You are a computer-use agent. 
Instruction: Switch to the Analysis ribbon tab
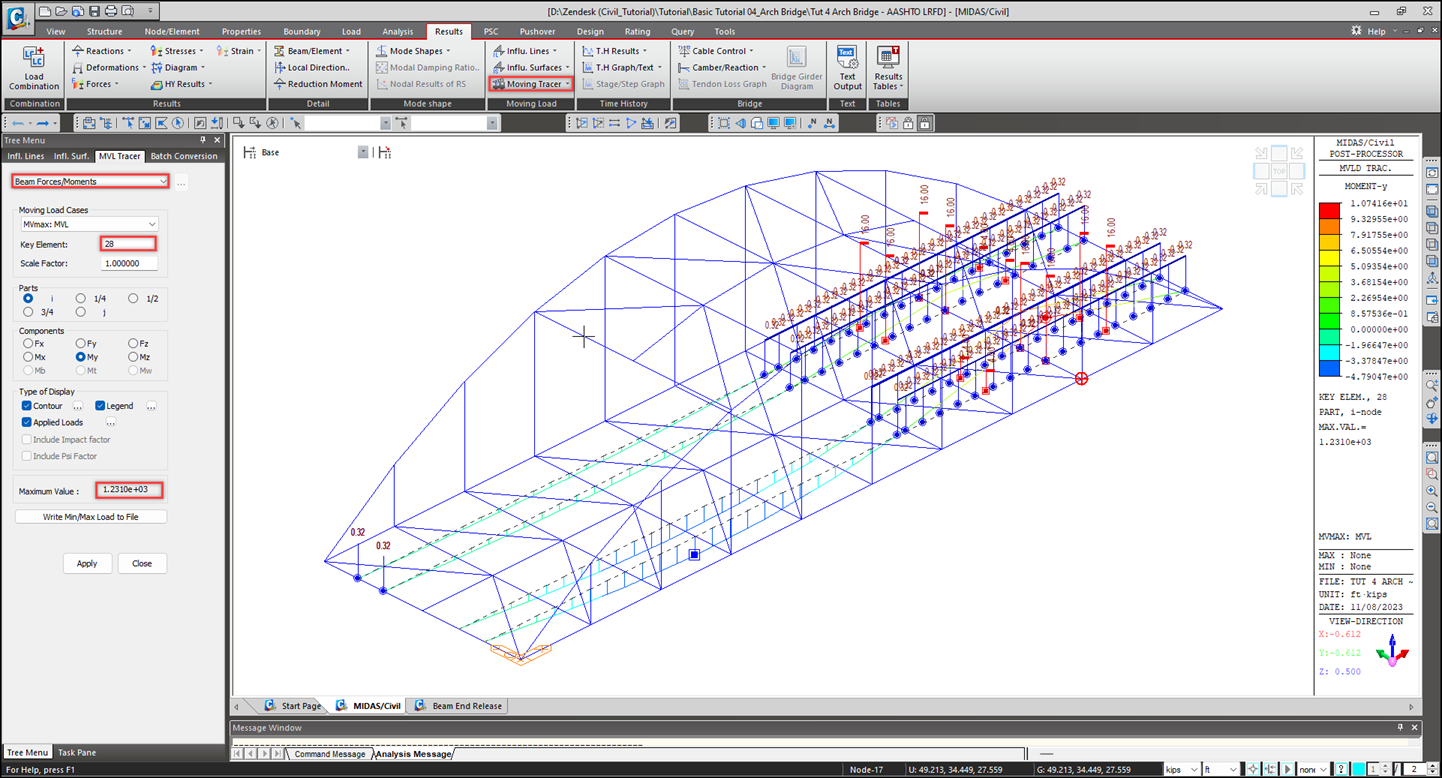pyautogui.click(x=397, y=32)
